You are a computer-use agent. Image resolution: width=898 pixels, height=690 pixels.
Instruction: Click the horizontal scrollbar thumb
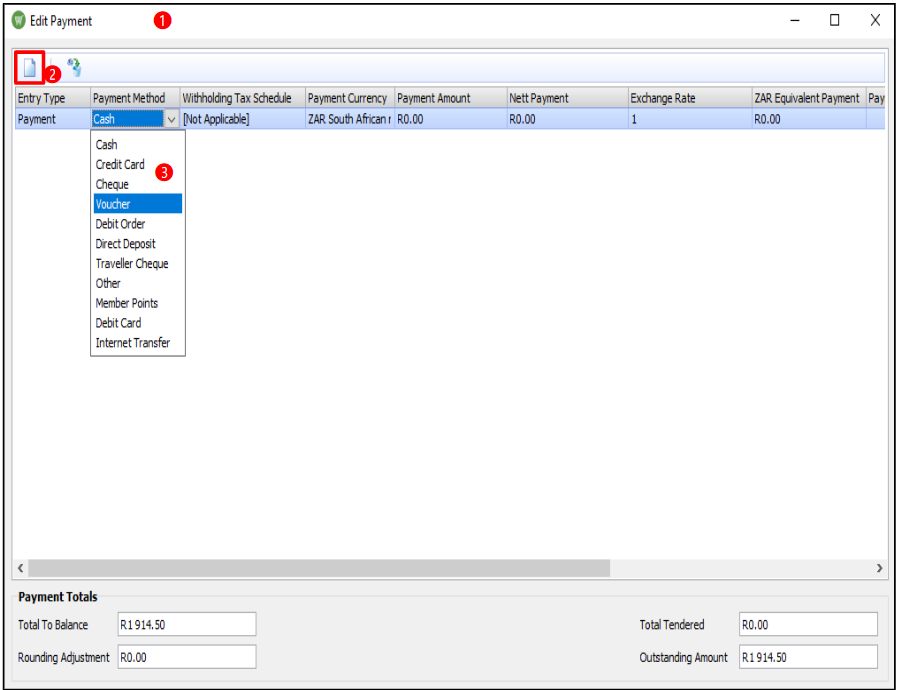point(319,568)
